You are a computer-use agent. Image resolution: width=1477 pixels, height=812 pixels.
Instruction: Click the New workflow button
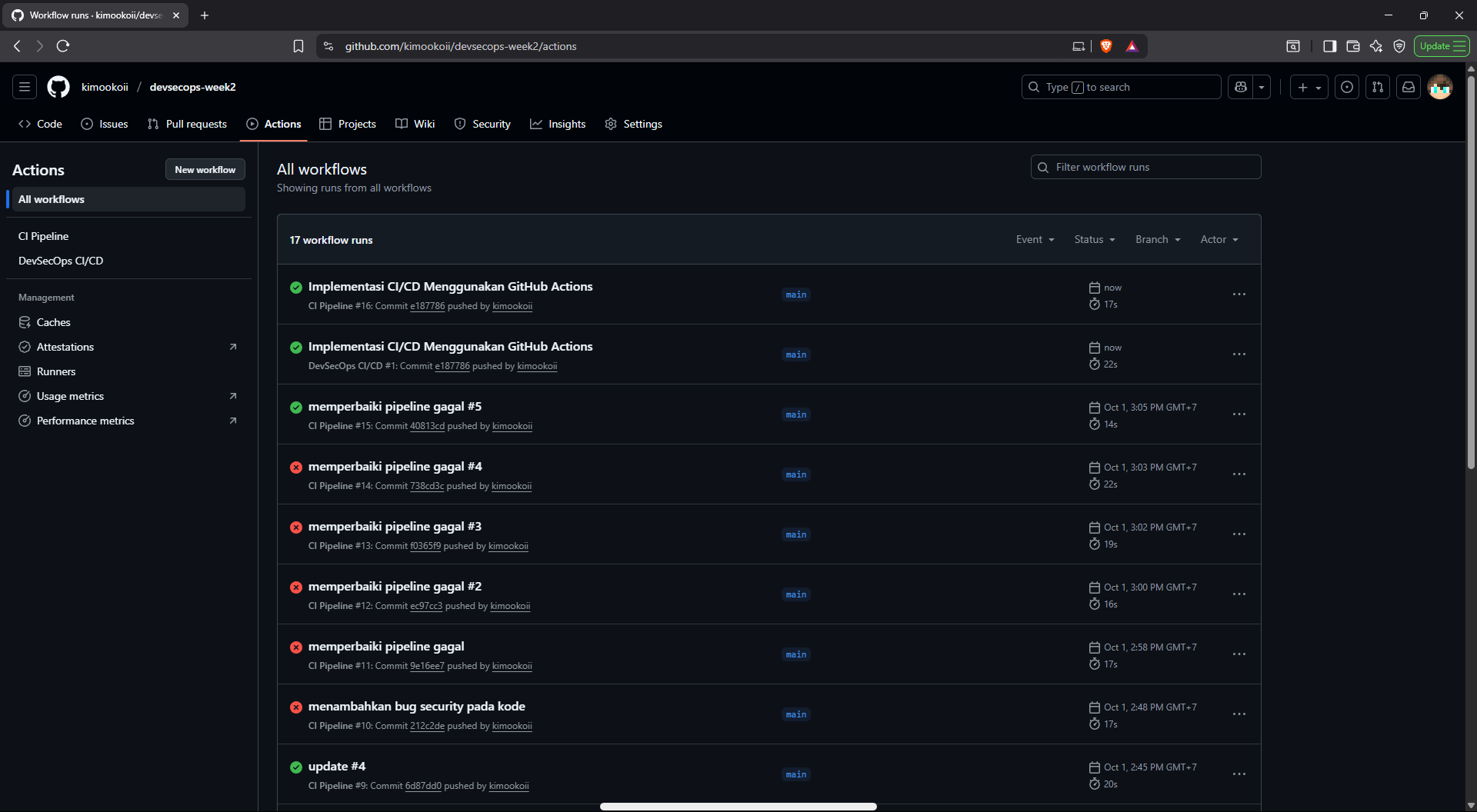[x=205, y=170]
